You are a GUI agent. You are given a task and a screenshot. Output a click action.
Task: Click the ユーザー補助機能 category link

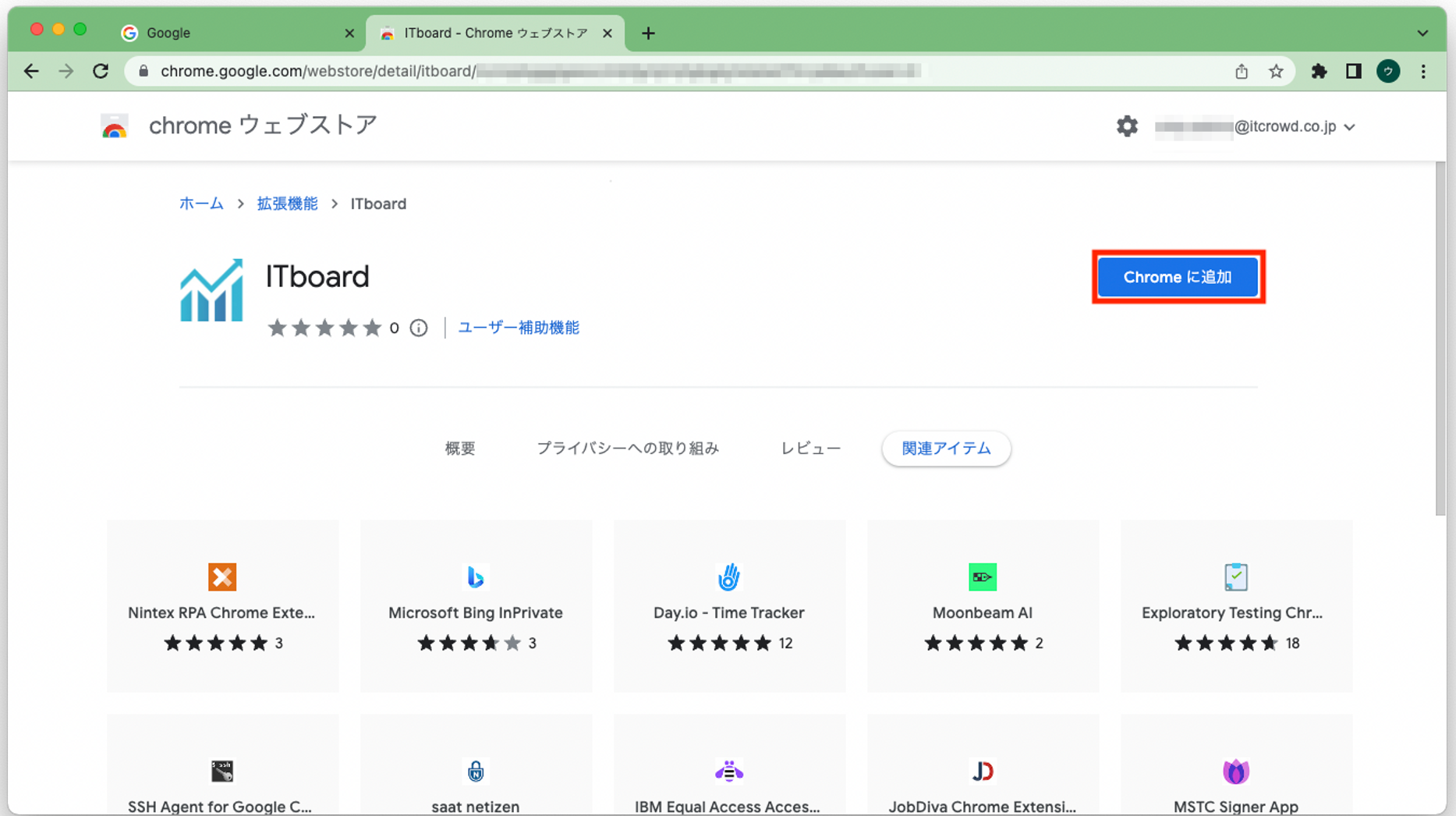(518, 328)
